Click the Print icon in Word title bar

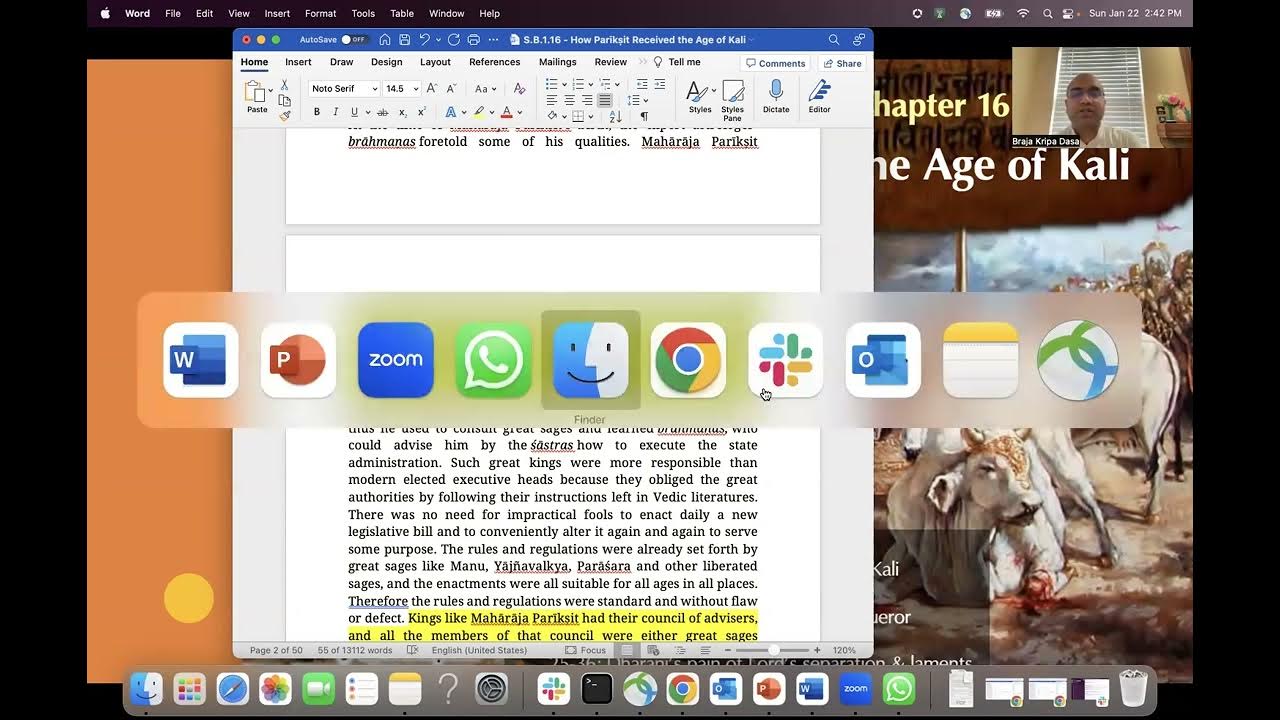tap(474, 40)
